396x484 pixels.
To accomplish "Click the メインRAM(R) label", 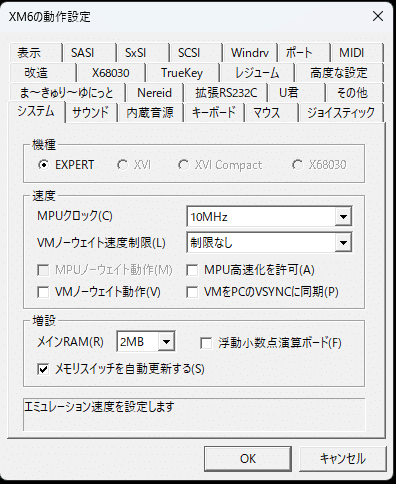I will tap(70, 342).
